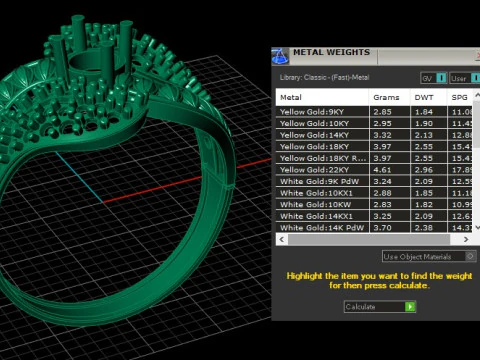Sort by the DWT column header
Image resolution: width=480 pixels, height=360 pixels.
428,97
